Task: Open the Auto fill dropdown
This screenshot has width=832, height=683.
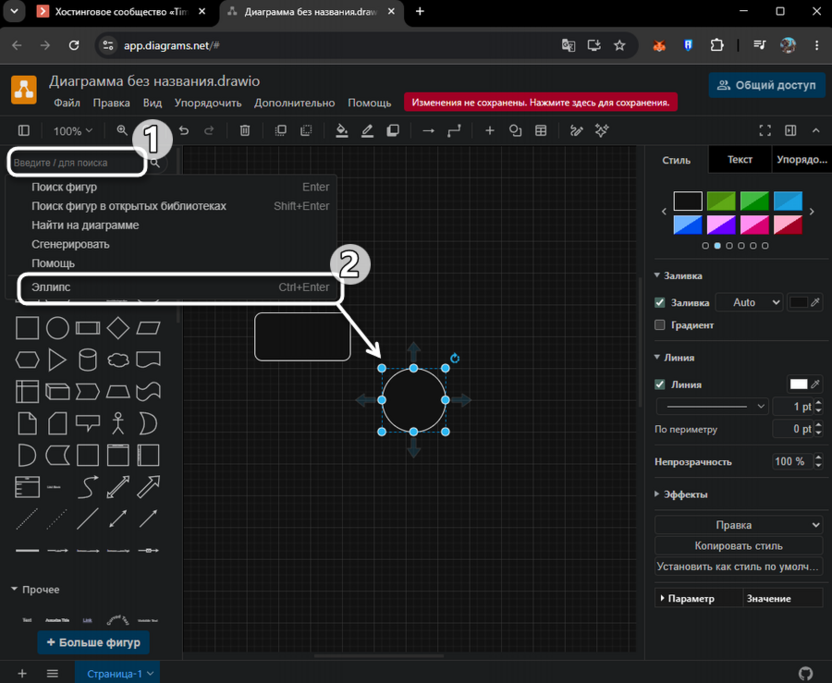Action: [750, 302]
